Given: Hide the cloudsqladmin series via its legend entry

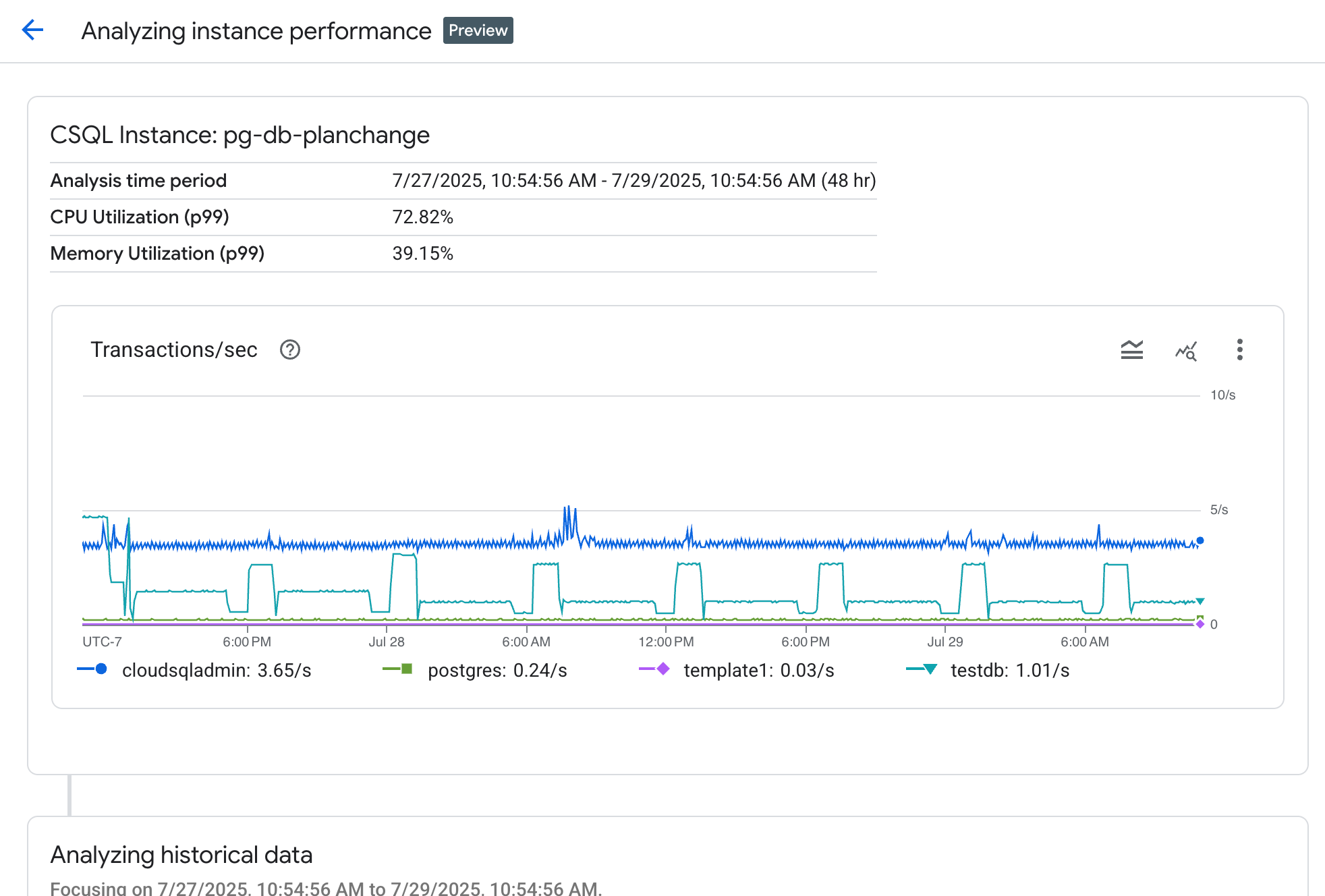Looking at the screenshot, I should 216,669.
